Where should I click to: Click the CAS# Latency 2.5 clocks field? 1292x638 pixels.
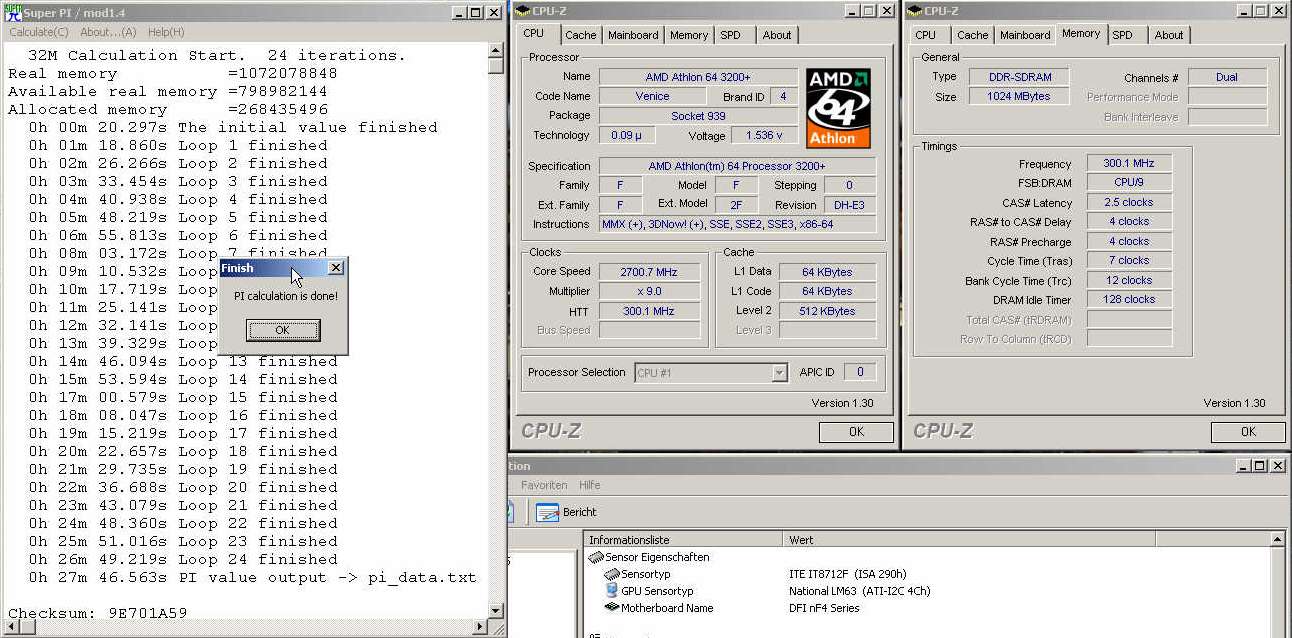point(1128,202)
